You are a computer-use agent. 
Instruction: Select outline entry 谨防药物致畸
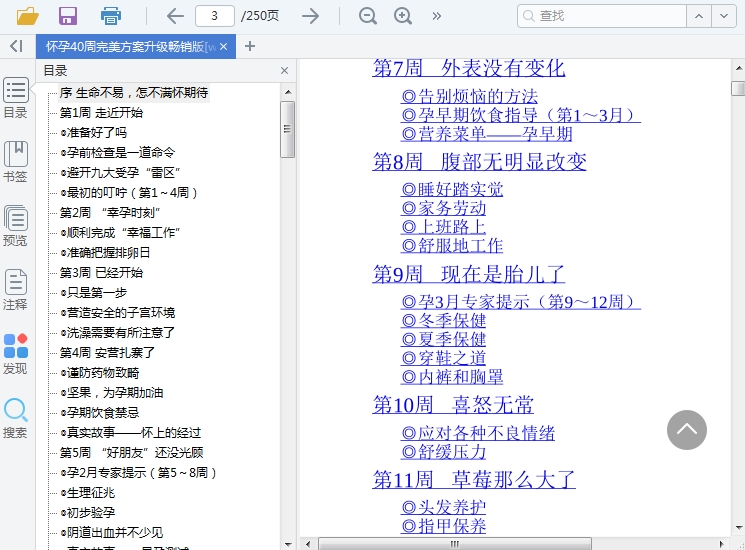(100, 373)
